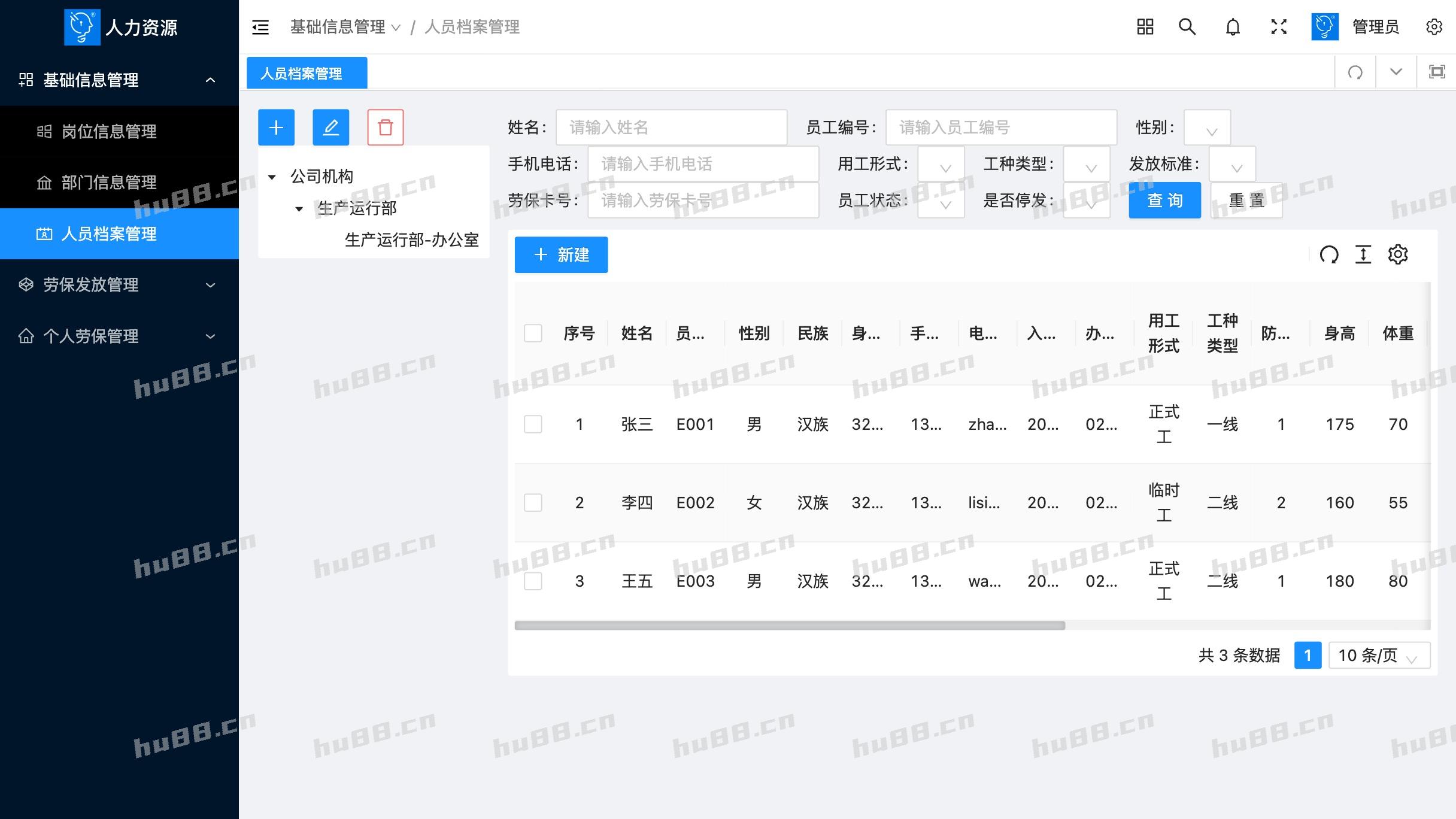Collapse the 公司机构 tree node
The image size is (1456, 819).
point(271,176)
